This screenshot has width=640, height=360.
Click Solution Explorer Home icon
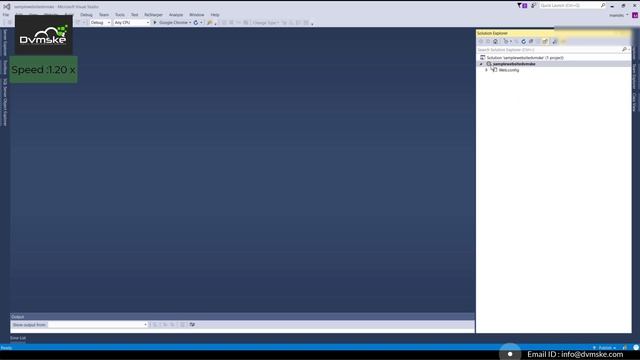(496, 41)
